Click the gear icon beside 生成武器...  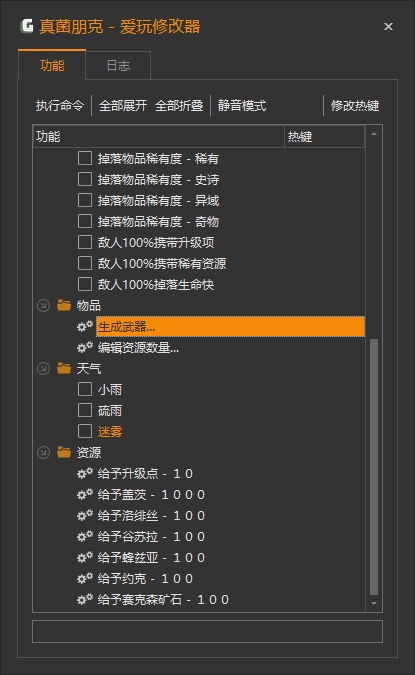pyautogui.click(x=85, y=326)
